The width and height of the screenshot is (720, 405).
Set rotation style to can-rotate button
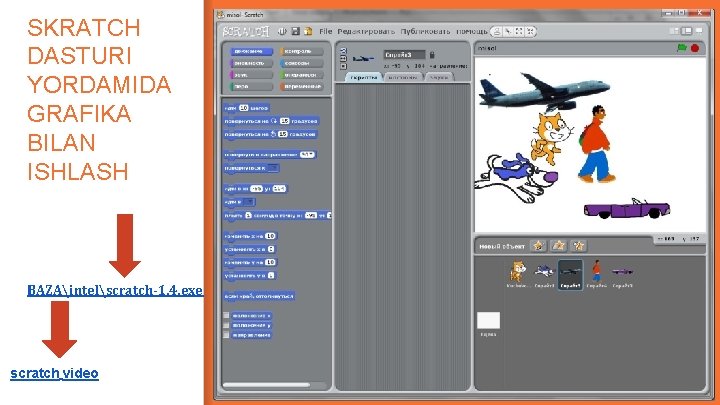click(x=343, y=51)
